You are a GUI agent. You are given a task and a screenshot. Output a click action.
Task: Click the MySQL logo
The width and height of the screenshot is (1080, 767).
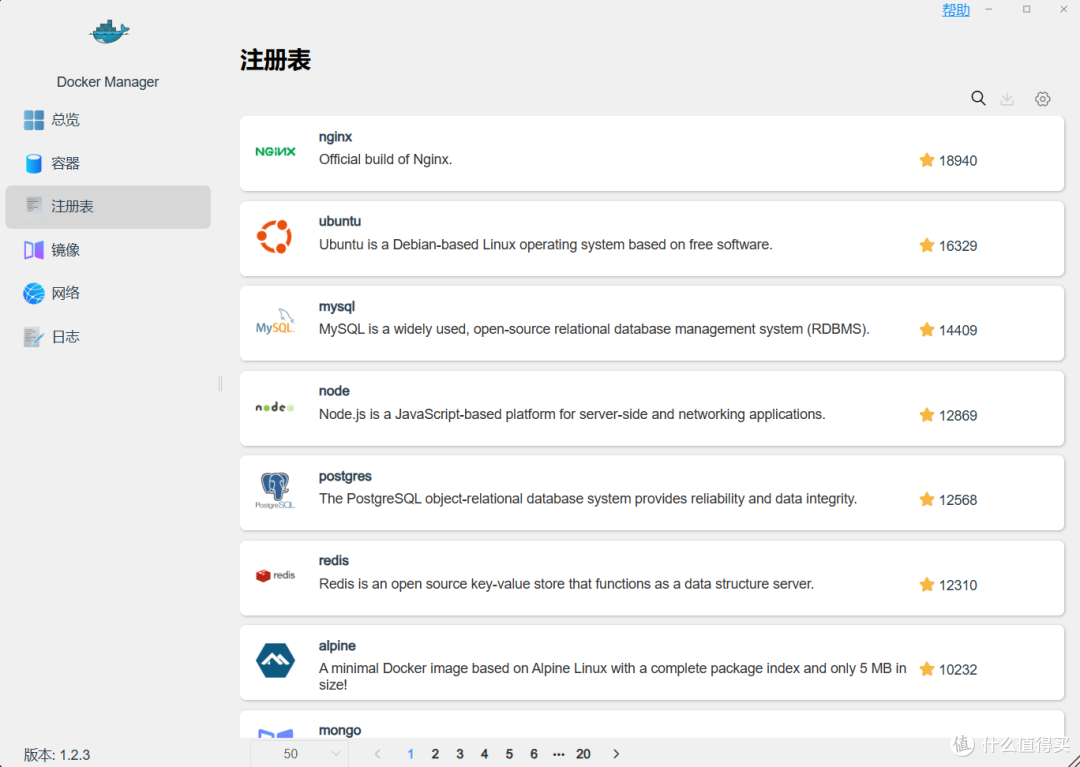276,322
